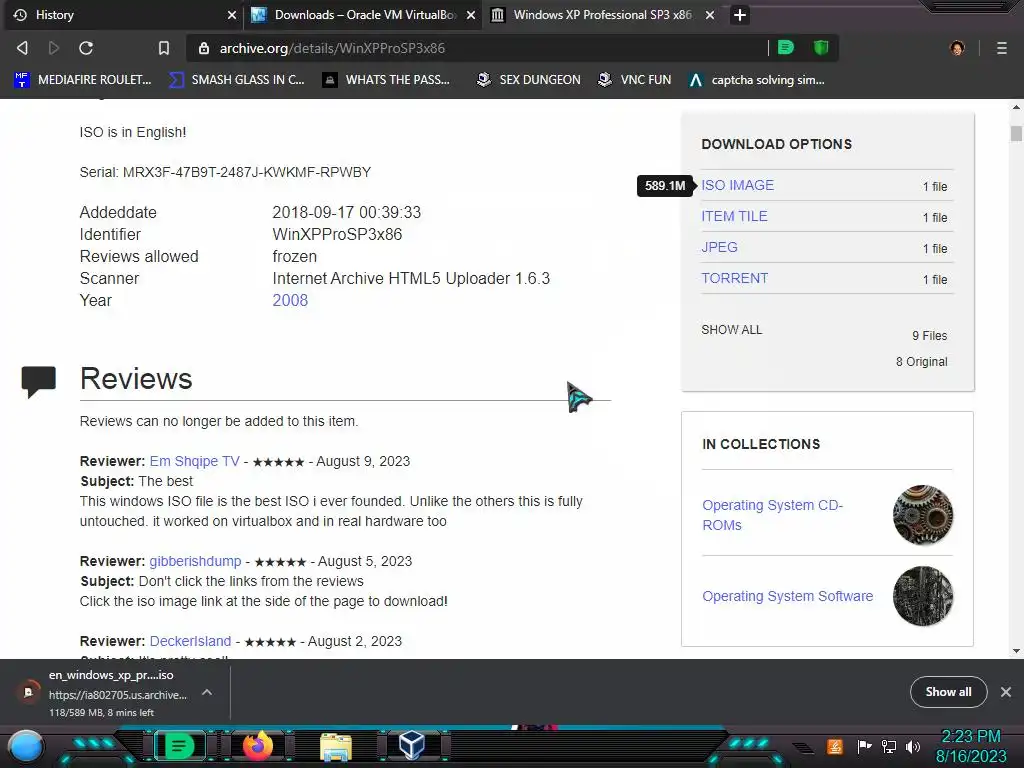Click the padlock site security icon
Viewport: 1024px width, 768px height.
[x=204, y=48]
